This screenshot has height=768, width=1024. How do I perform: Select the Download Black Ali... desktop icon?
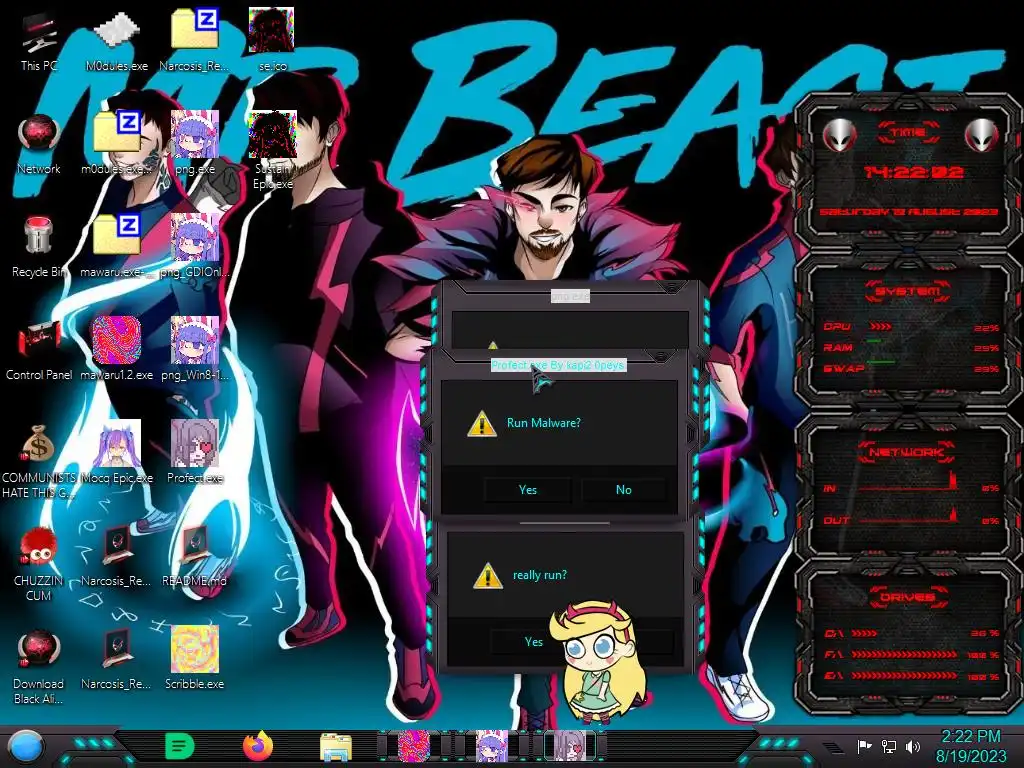(39, 666)
